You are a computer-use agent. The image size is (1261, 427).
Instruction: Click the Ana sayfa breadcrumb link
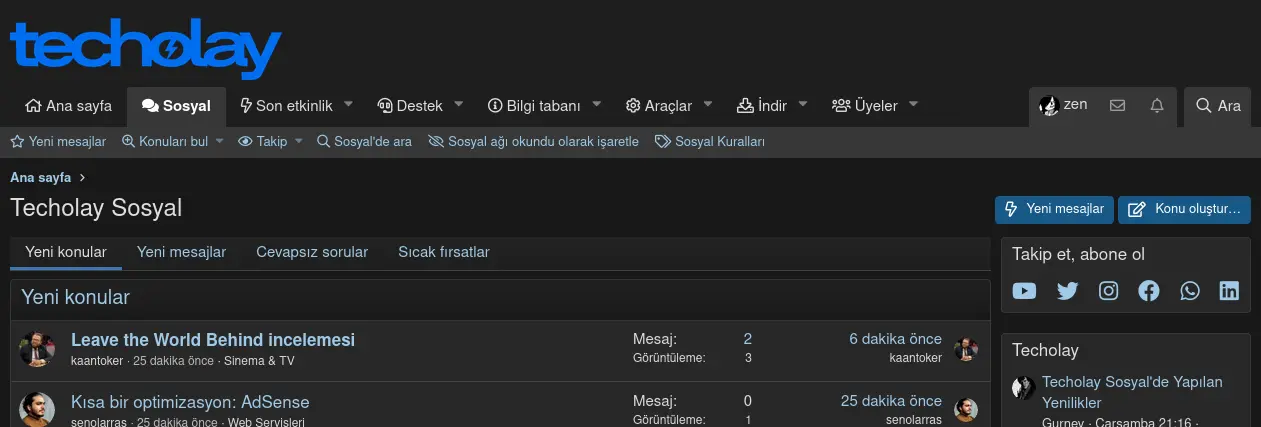(41, 178)
